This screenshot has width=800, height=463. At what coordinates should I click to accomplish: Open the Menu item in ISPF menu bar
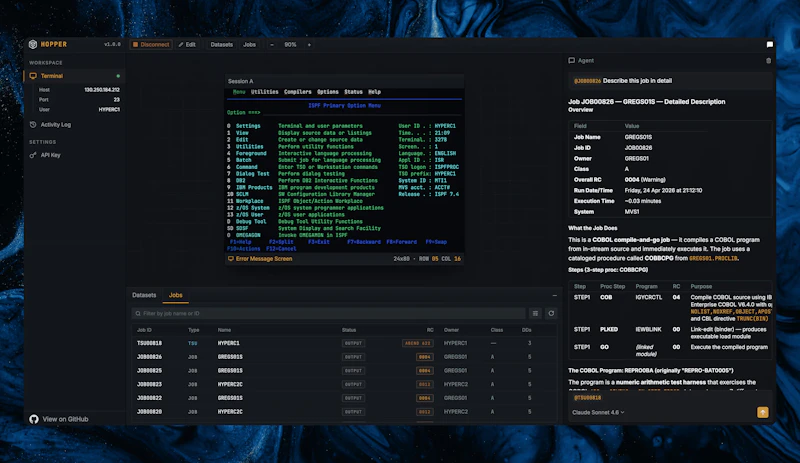click(x=239, y=92)
